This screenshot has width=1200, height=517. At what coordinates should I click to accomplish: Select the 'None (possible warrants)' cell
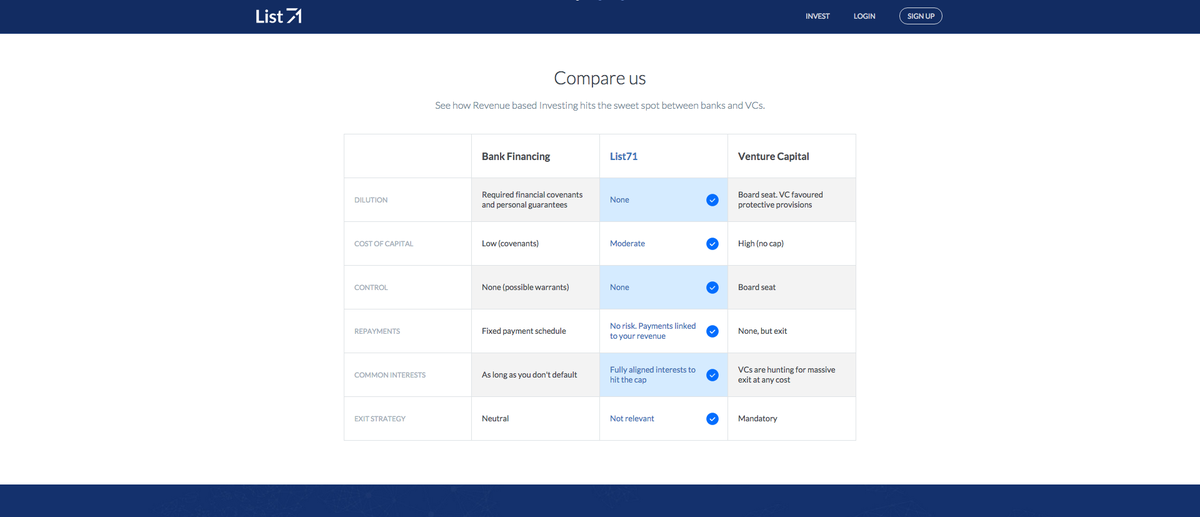535,288
